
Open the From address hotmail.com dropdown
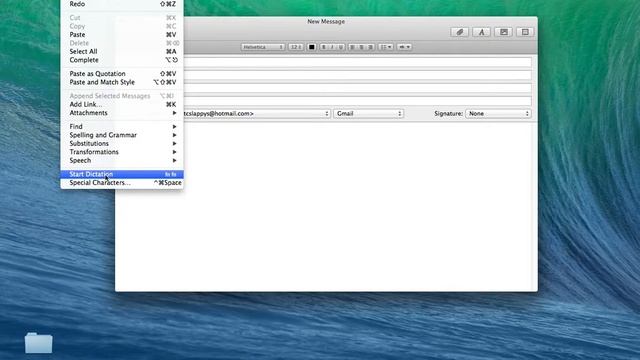[257, 113]
